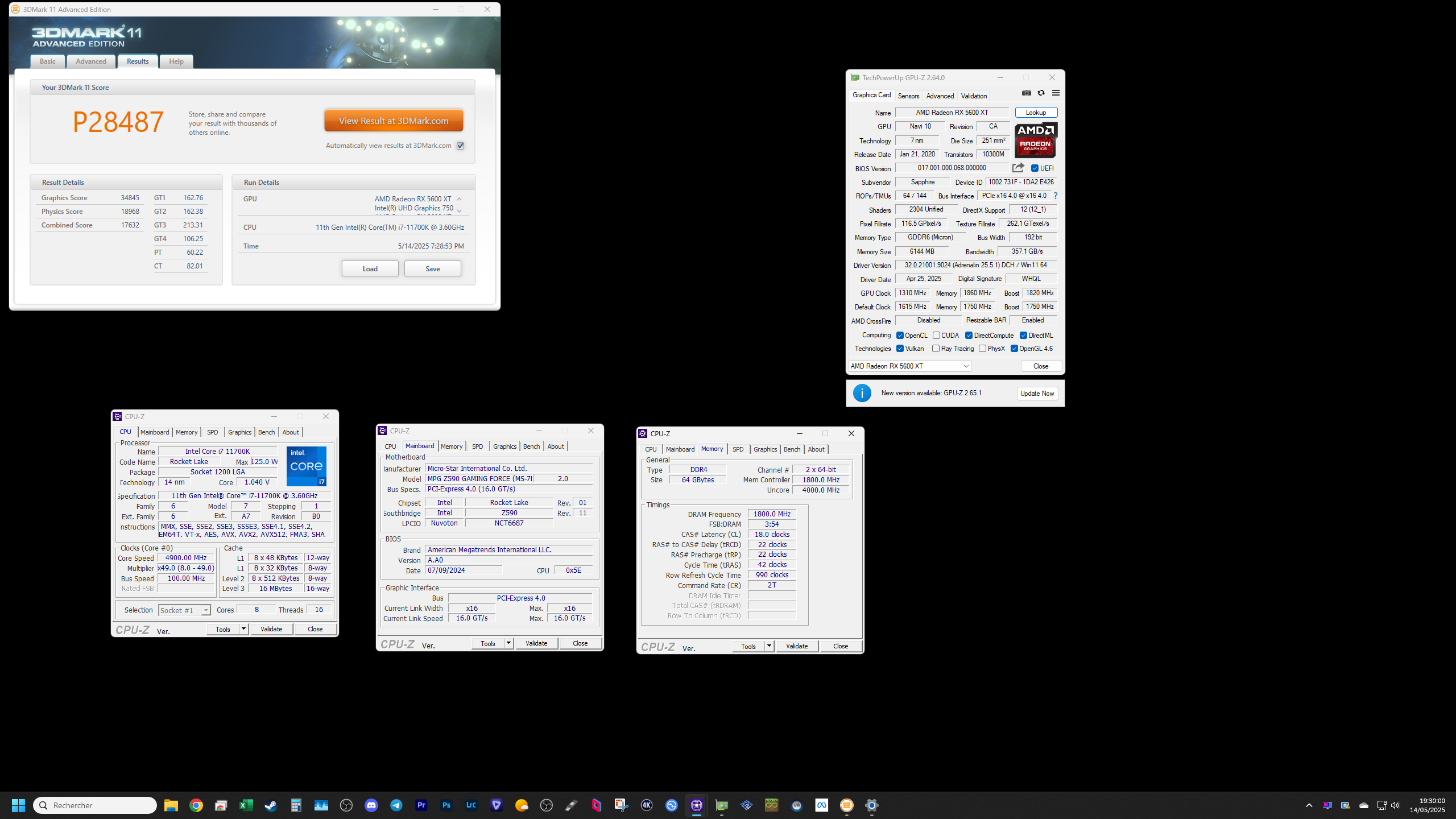
Task: Open the Validation tab in GPU-Z
Action: click(974, 96)
